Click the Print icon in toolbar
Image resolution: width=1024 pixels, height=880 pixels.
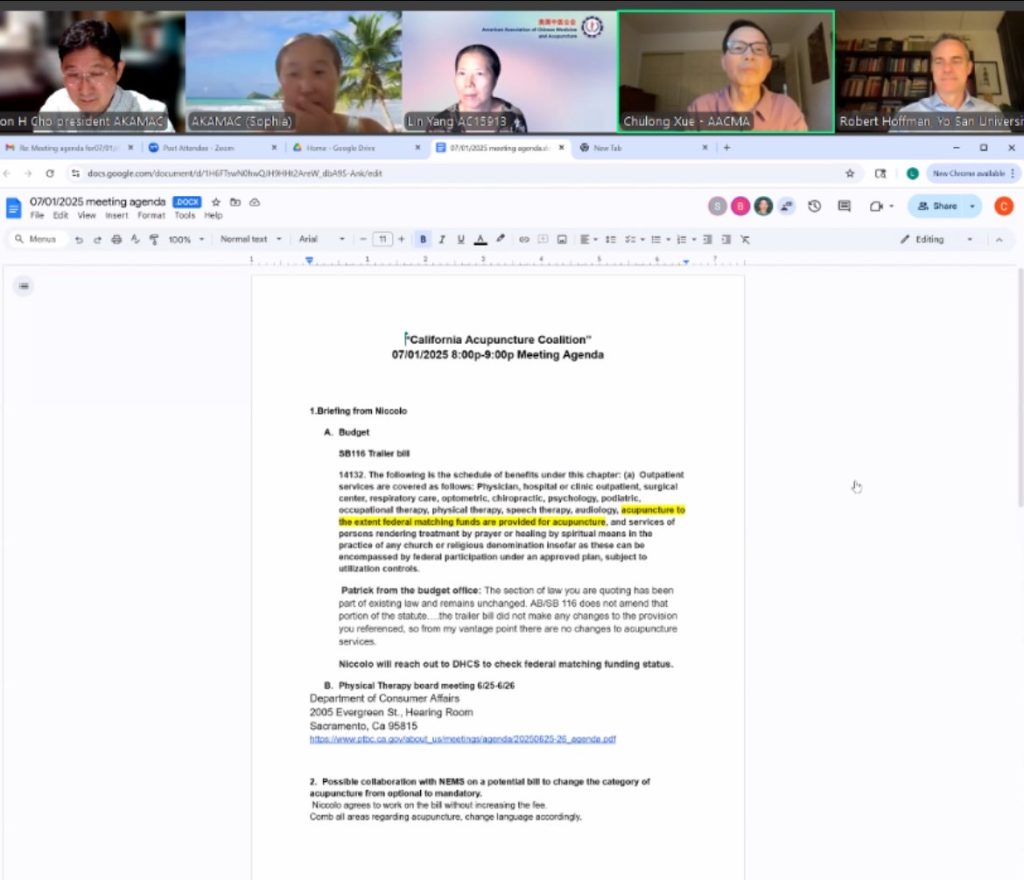click(117, 240)
